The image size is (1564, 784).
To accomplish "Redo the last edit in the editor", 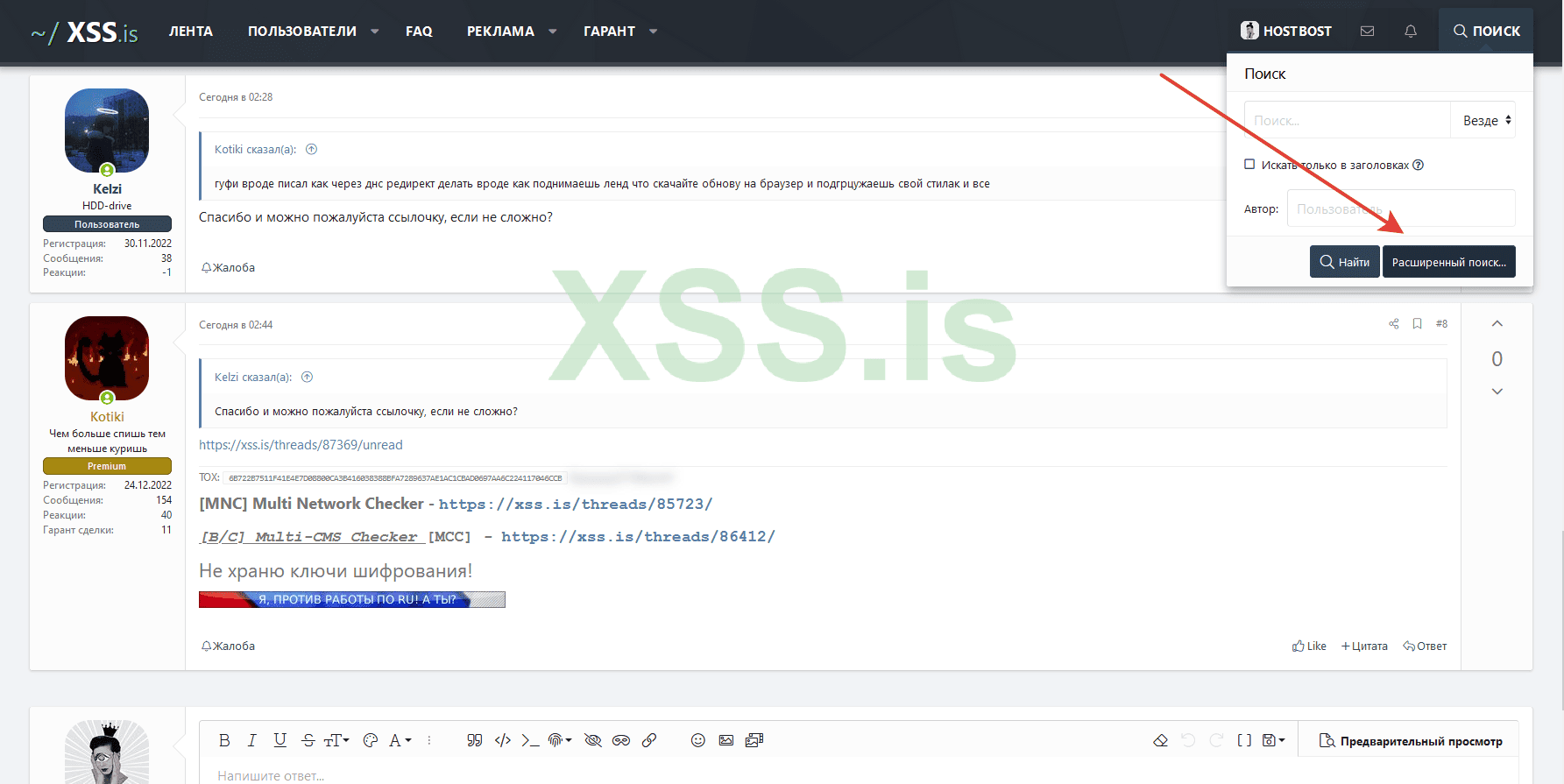I will 1216,740.
